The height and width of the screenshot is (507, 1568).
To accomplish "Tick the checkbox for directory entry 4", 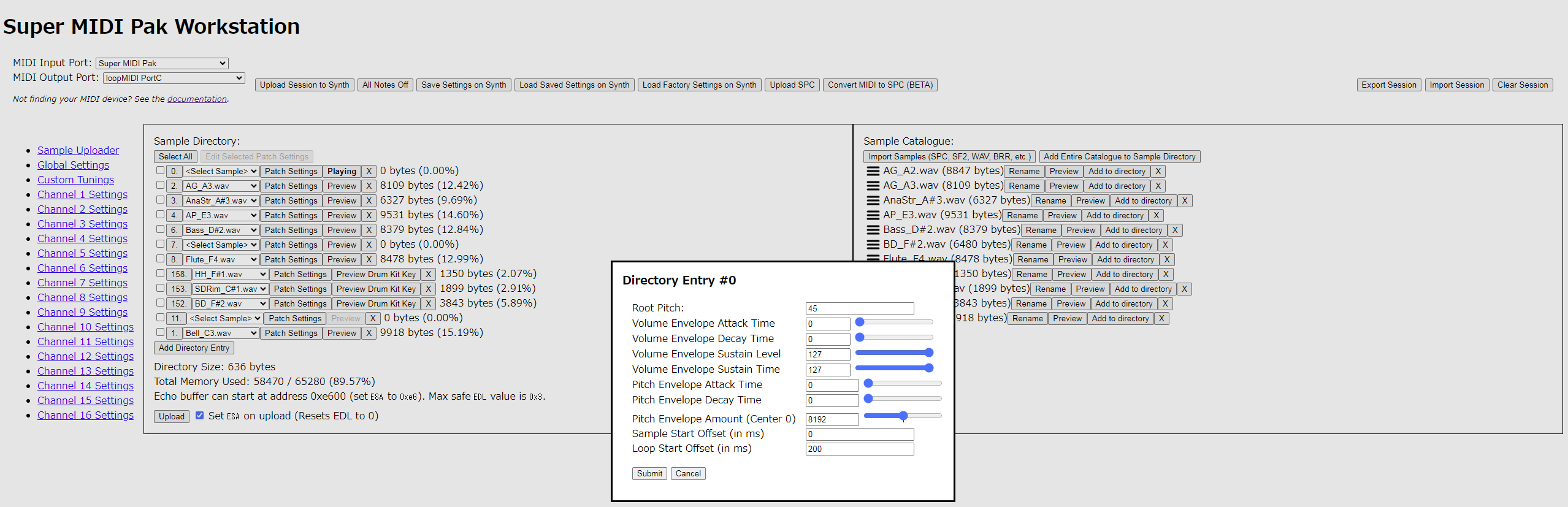I will (160, 215).
